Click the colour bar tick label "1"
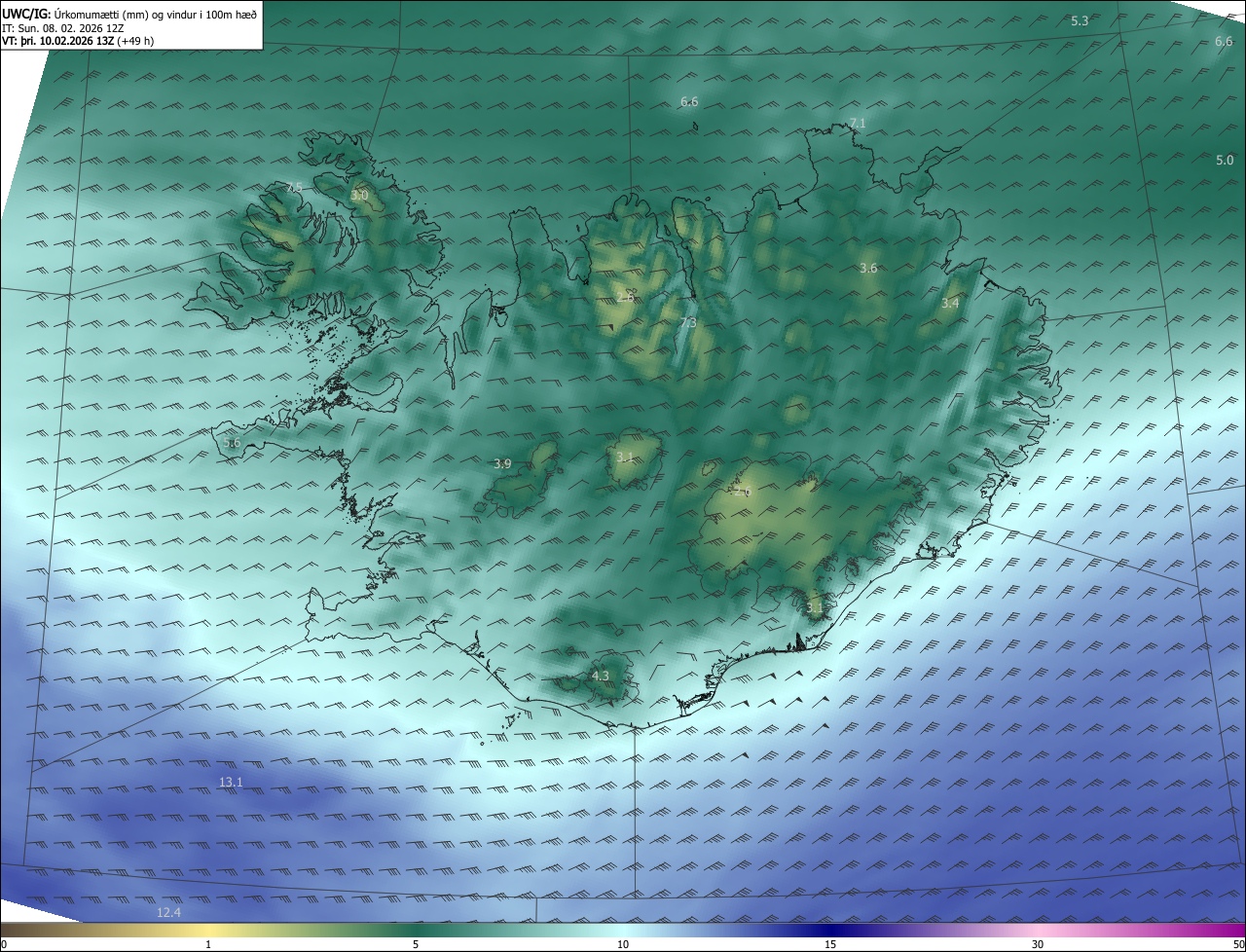Viewport: 1246px width, 952px height. click(x=208, y=944)
